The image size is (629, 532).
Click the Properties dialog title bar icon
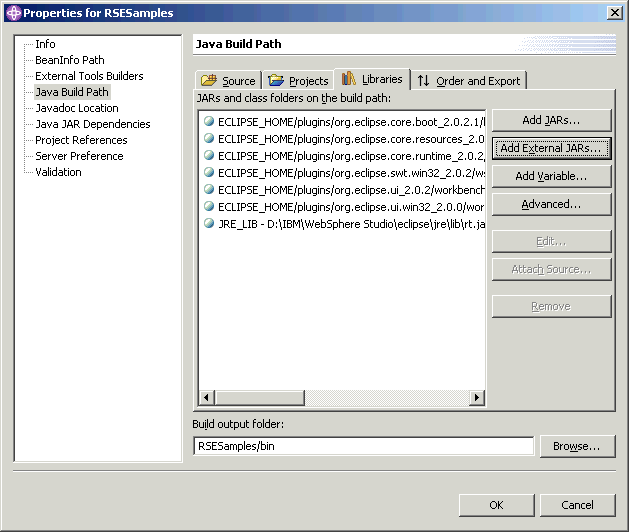[x=12, y=12]
